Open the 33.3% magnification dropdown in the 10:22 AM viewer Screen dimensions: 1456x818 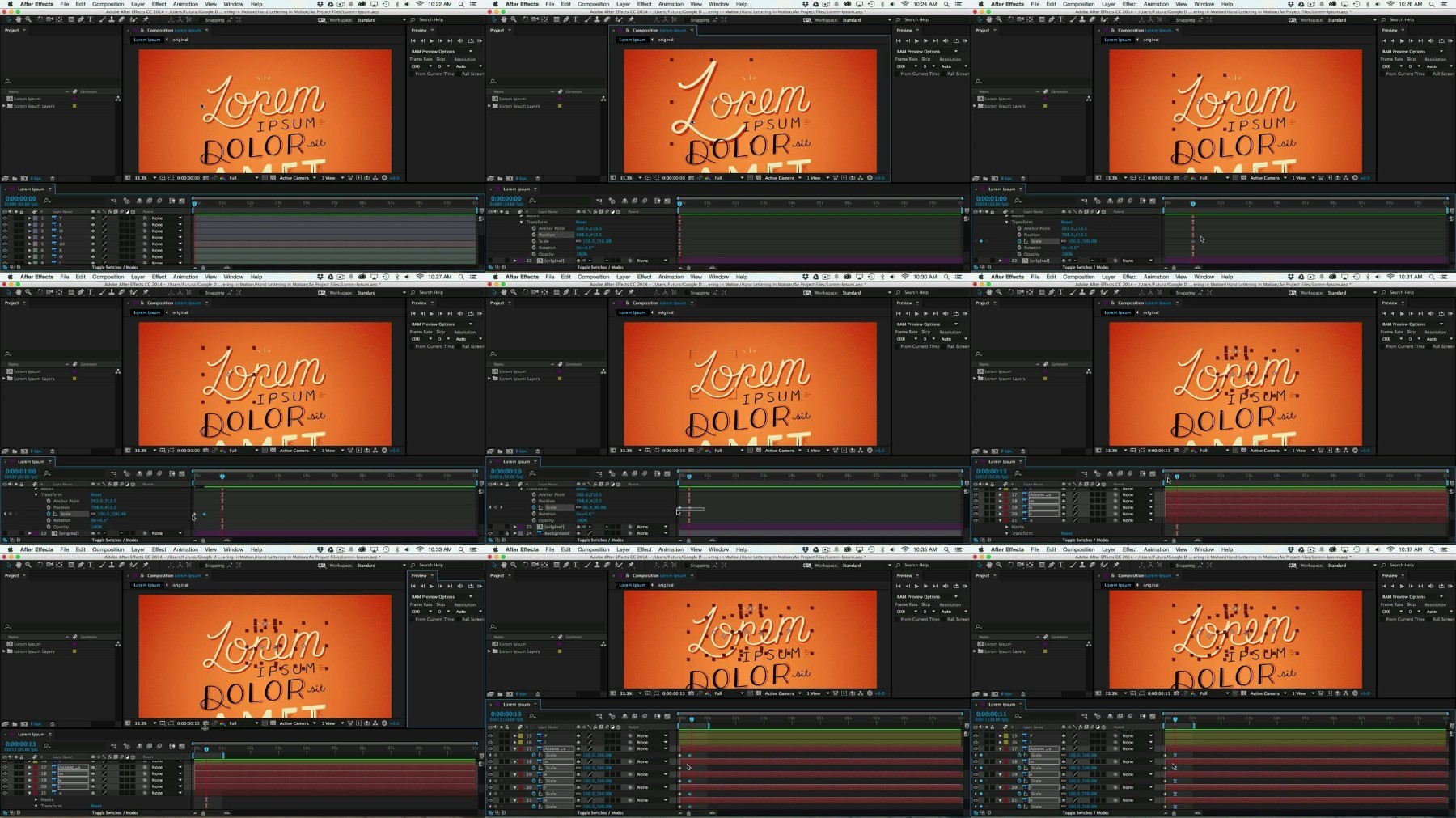pyautogui.click(x=145, y=178)
